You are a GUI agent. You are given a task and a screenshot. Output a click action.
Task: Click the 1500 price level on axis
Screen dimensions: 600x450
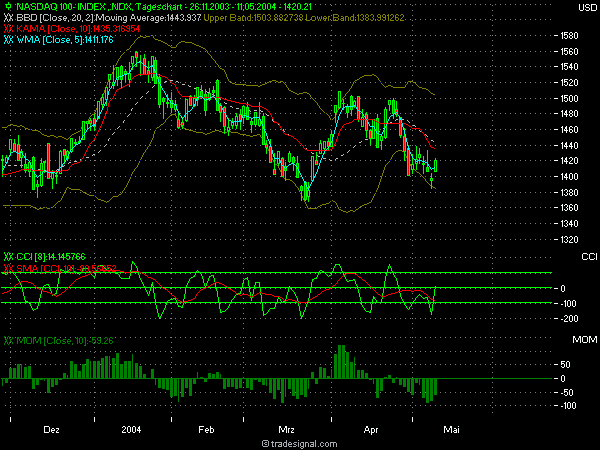569,98
